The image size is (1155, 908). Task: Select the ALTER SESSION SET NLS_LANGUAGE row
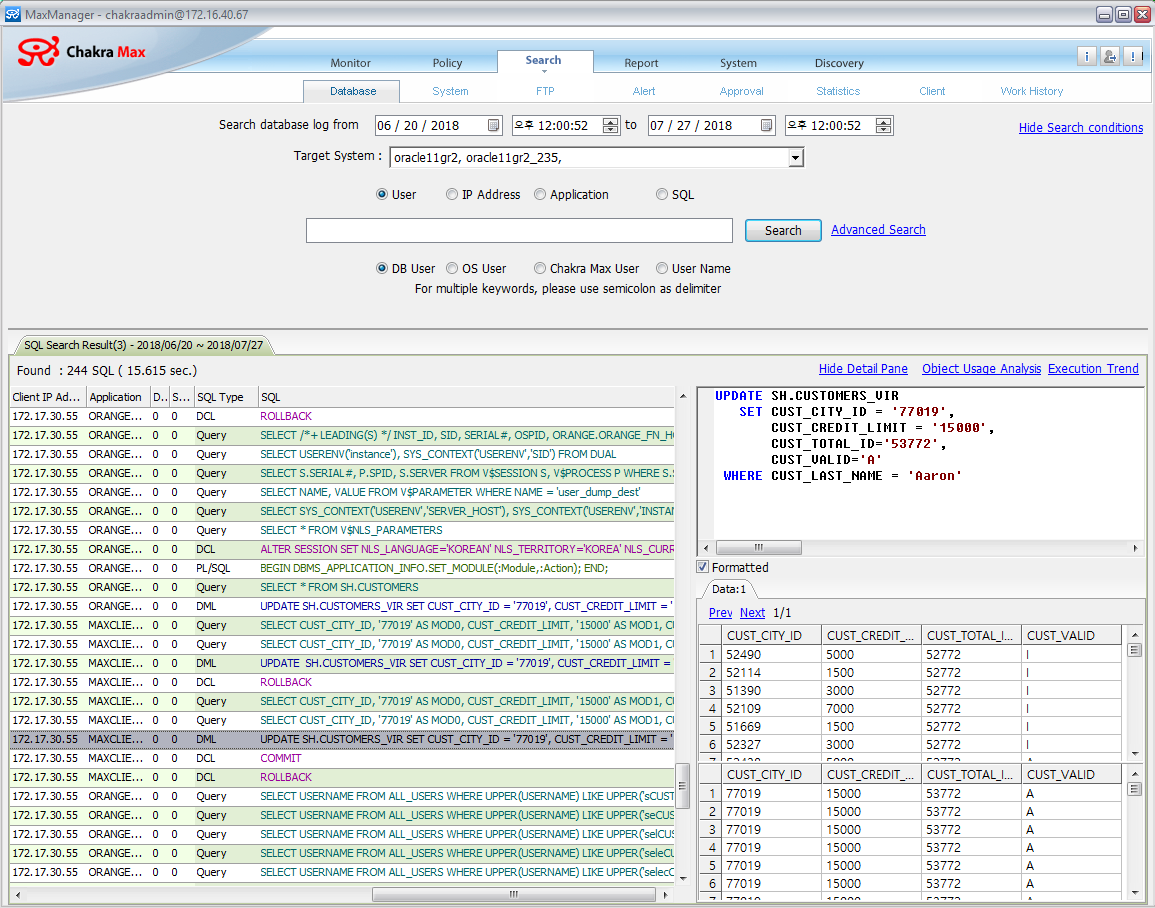[x=342, y=549]
